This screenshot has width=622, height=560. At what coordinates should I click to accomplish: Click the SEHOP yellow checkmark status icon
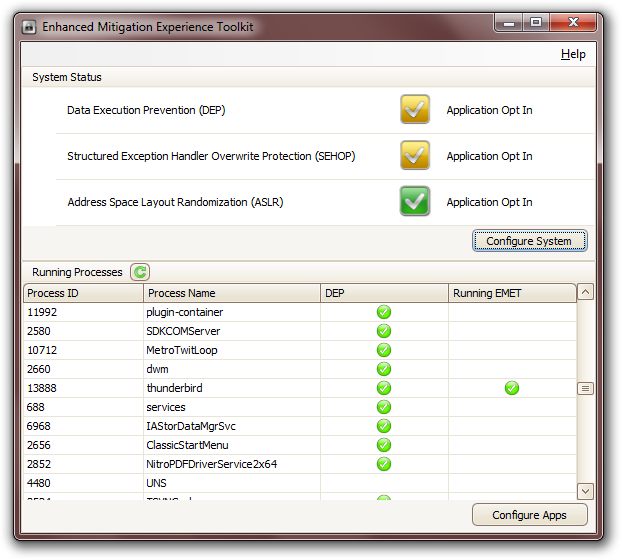coord(415,156)
